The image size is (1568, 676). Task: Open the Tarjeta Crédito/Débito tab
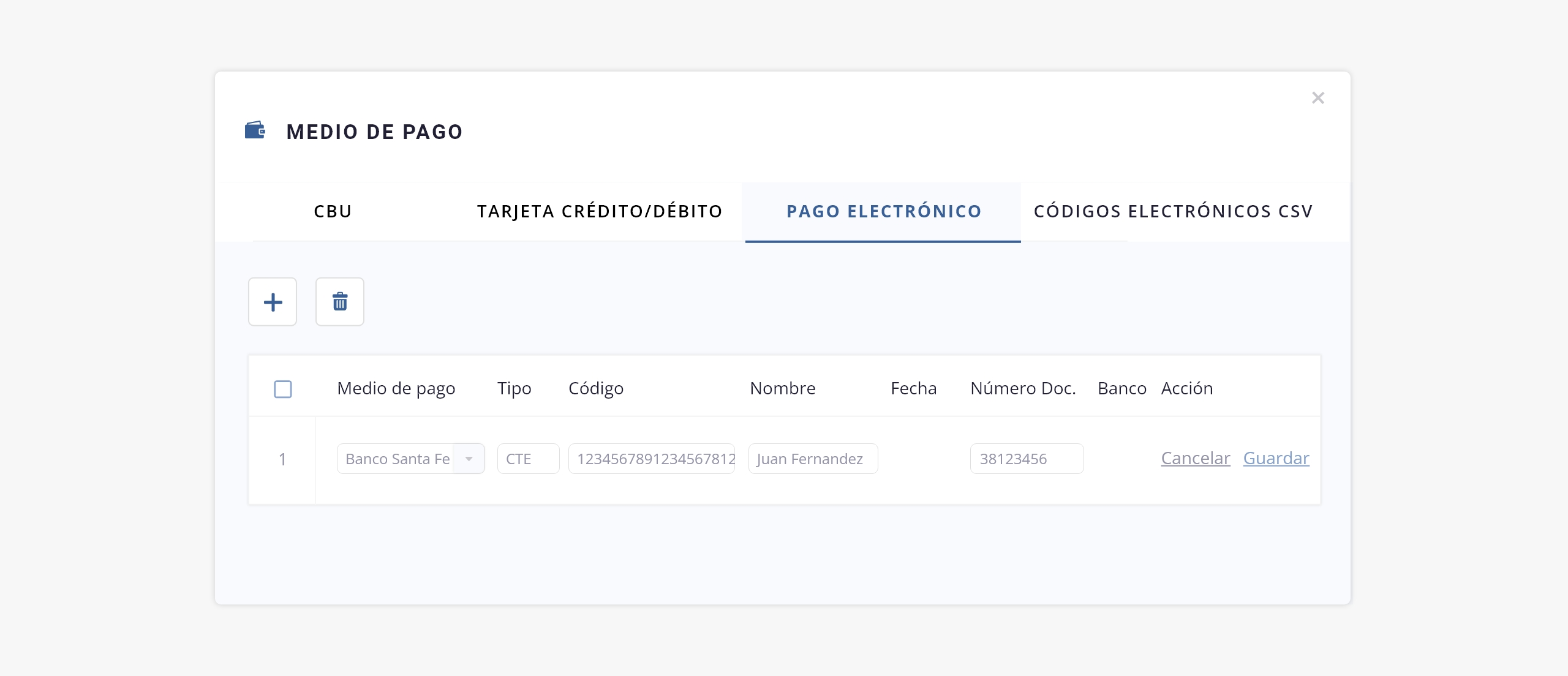pyautogui.click(x=600, y=211)
